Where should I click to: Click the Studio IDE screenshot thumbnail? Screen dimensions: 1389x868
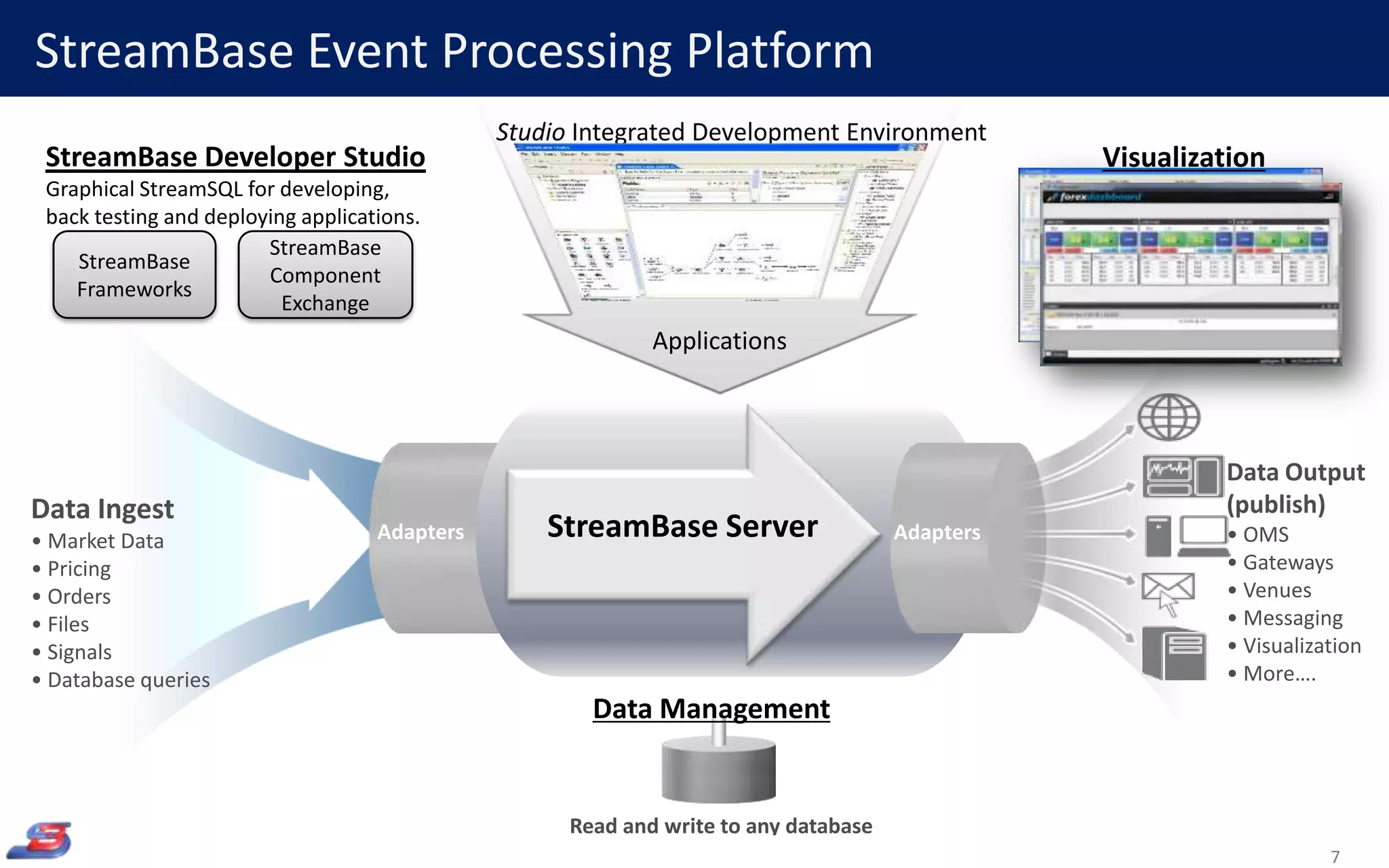click(720, 224)
